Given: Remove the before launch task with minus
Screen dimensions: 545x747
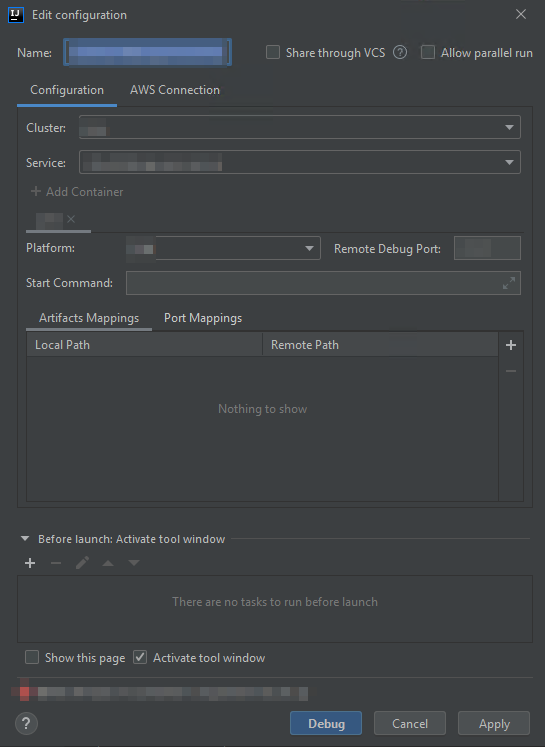Looking at the screenshot, I should 56,563.
